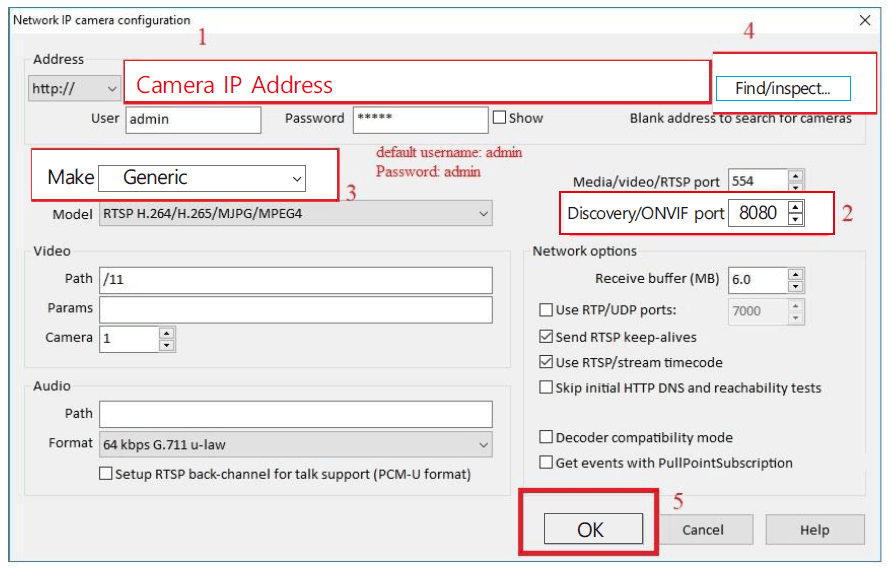Expand the Make dropdown showing Generic
This screenshot has height=569, width=890.
click(x=297, y=178)
